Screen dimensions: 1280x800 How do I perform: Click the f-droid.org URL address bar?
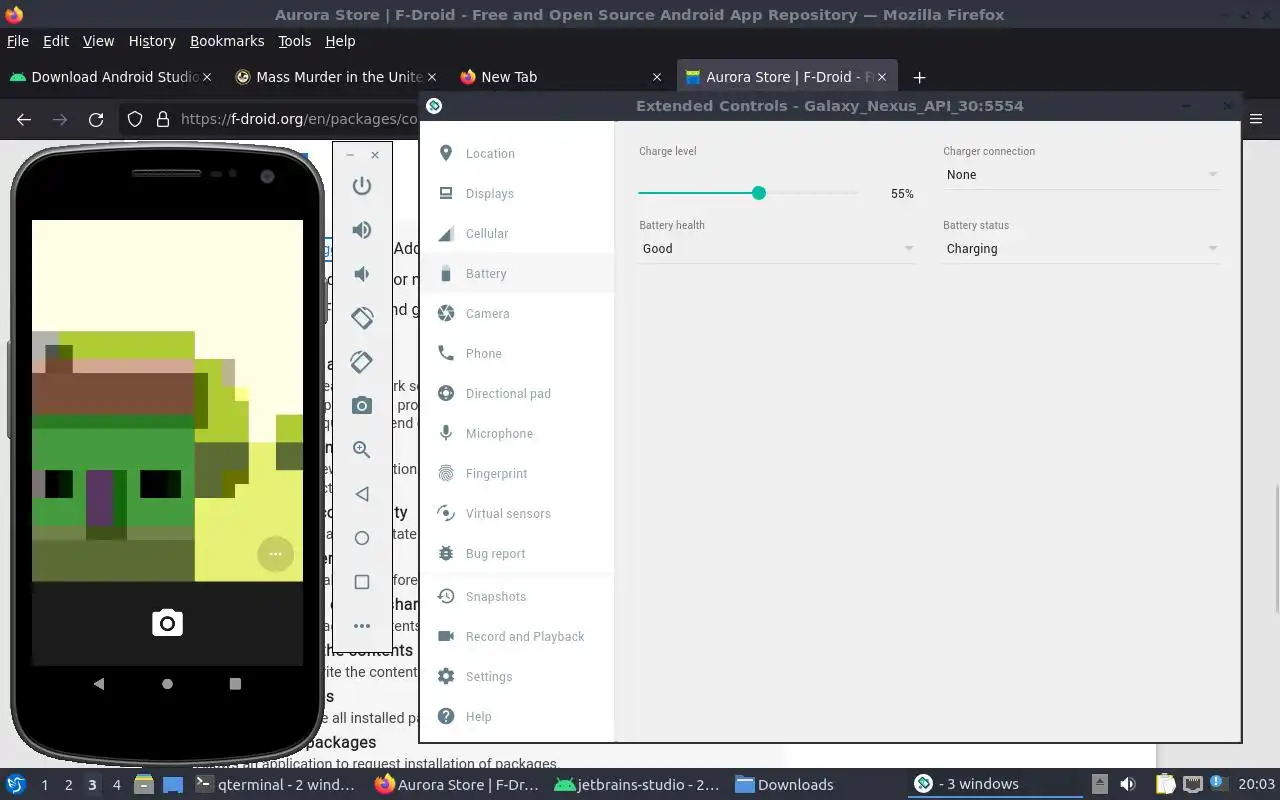point(298,119)
